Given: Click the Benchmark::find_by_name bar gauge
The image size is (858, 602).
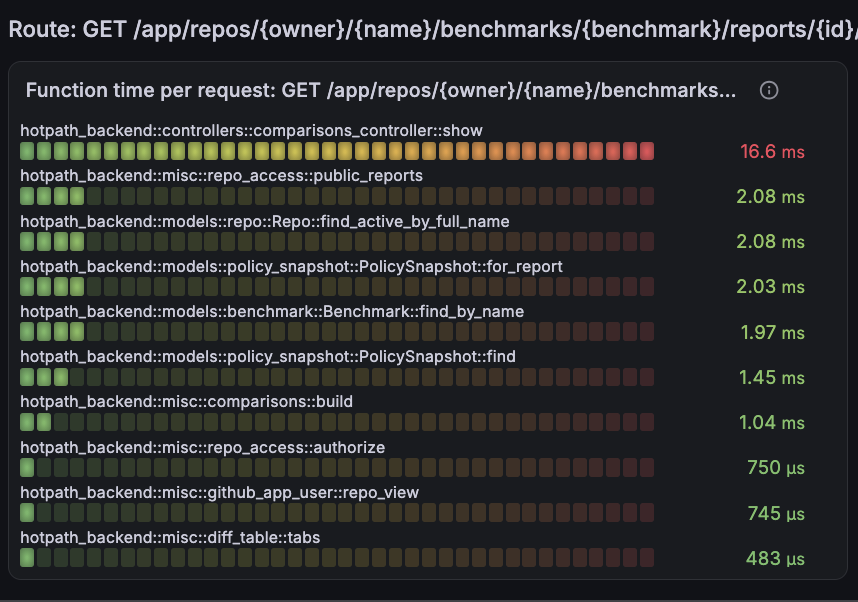Looking at the screenshot, I should [337, 332].
